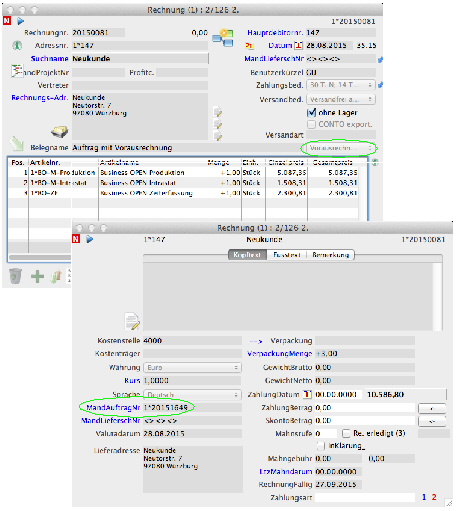Open the Zahlungsbed. dropdown
This screenshot has width=456, height=511.
341,85
